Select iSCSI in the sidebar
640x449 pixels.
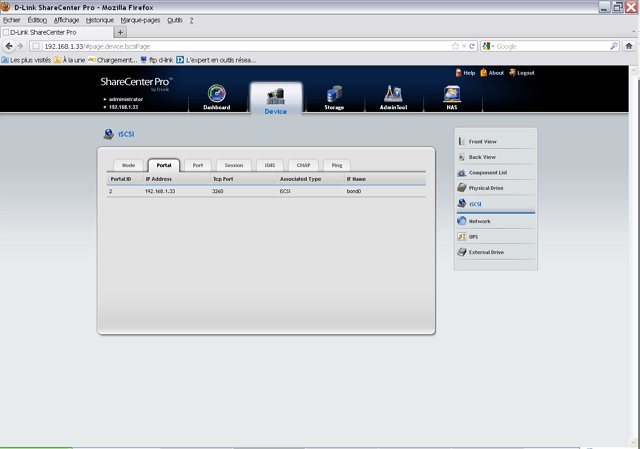pyautogui.click(x=496, y=204)
